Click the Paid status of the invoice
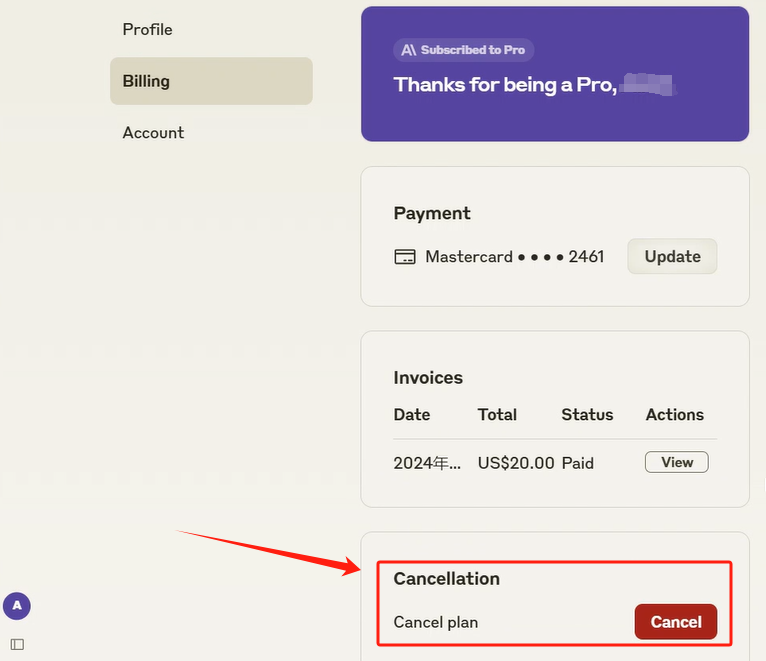The width and height of the screenshot is (766, 661). (x=577, y=463)
